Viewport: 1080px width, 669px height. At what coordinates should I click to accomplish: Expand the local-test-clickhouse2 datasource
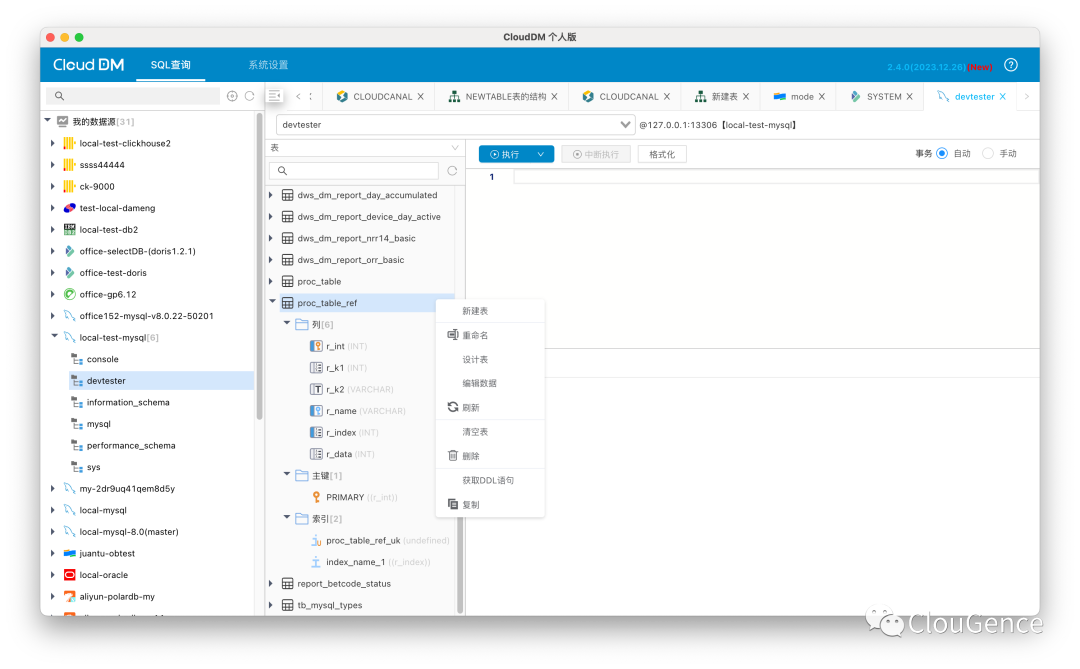pos(52,143)
